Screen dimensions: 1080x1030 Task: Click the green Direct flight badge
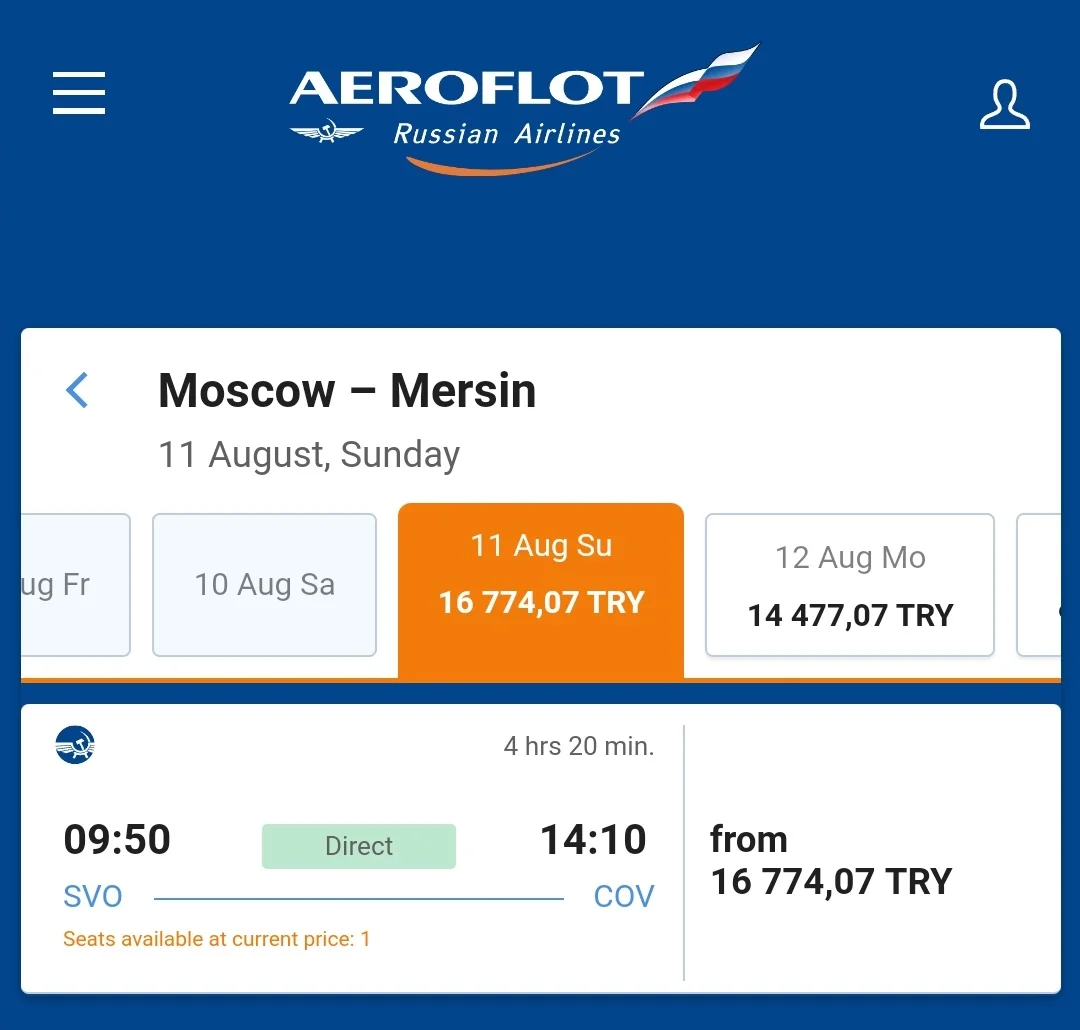[359, 846]
